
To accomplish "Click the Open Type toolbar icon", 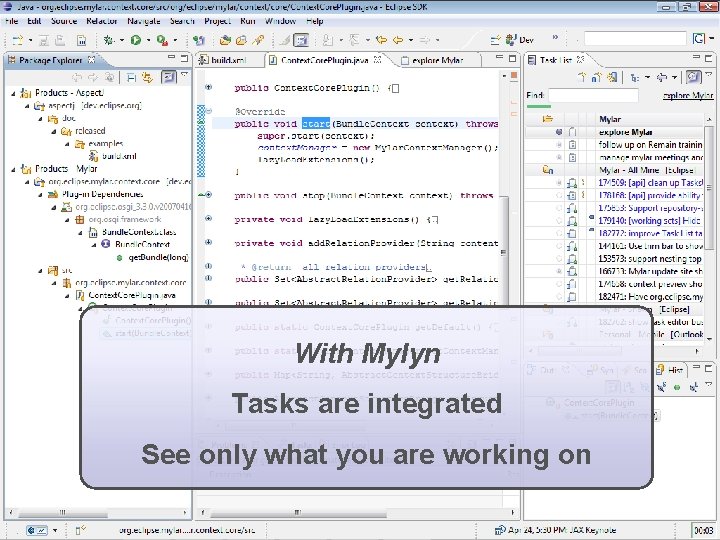I will [225, 40].
